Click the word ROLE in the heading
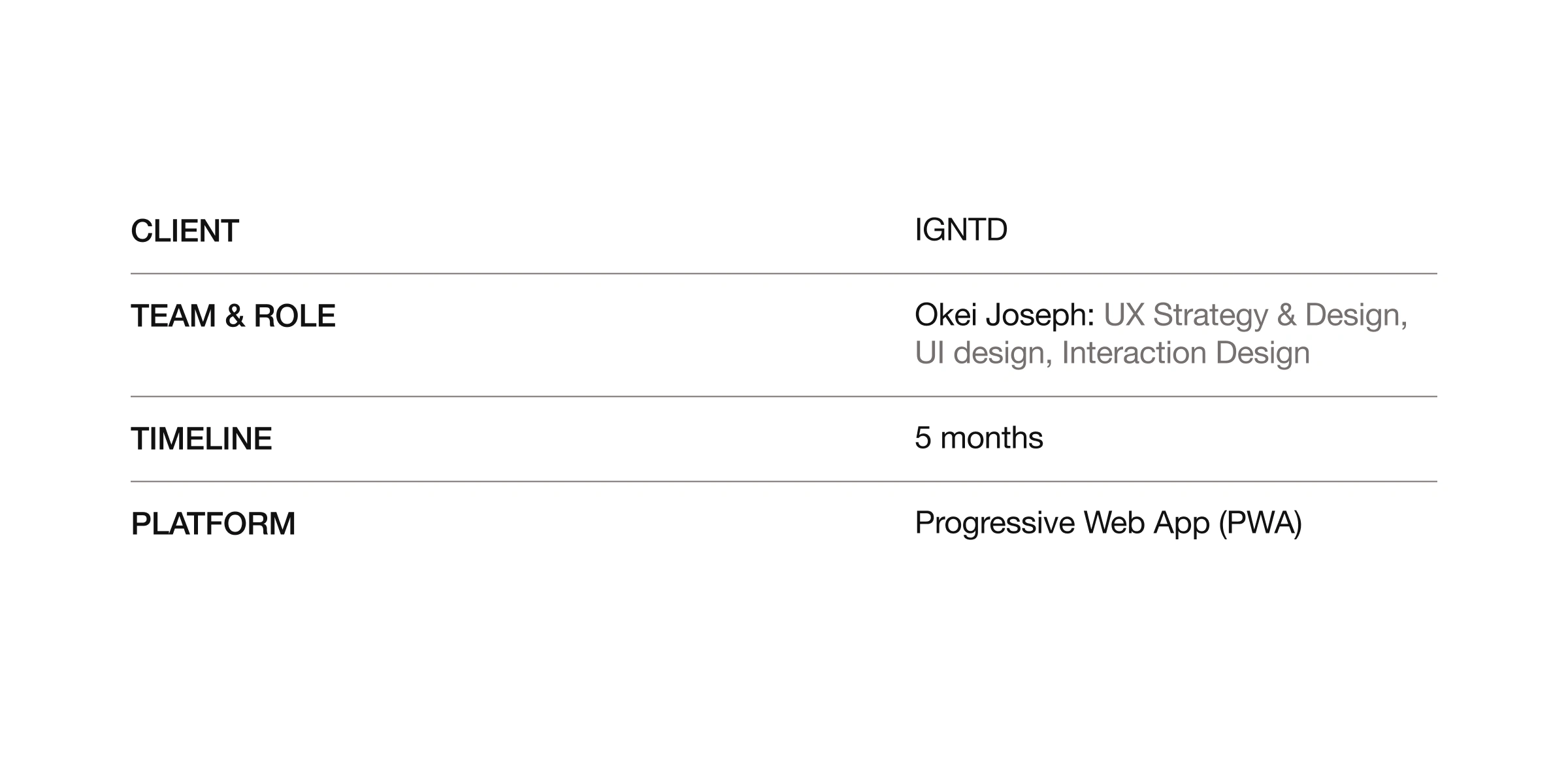The height and width of the screenshot is (776, 1568). pos(294,316)
